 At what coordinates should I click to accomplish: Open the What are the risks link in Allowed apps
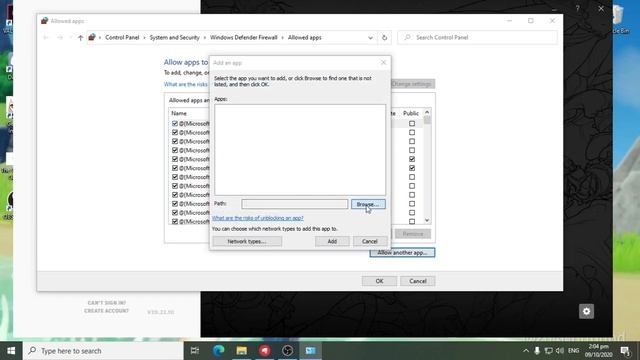186,84
